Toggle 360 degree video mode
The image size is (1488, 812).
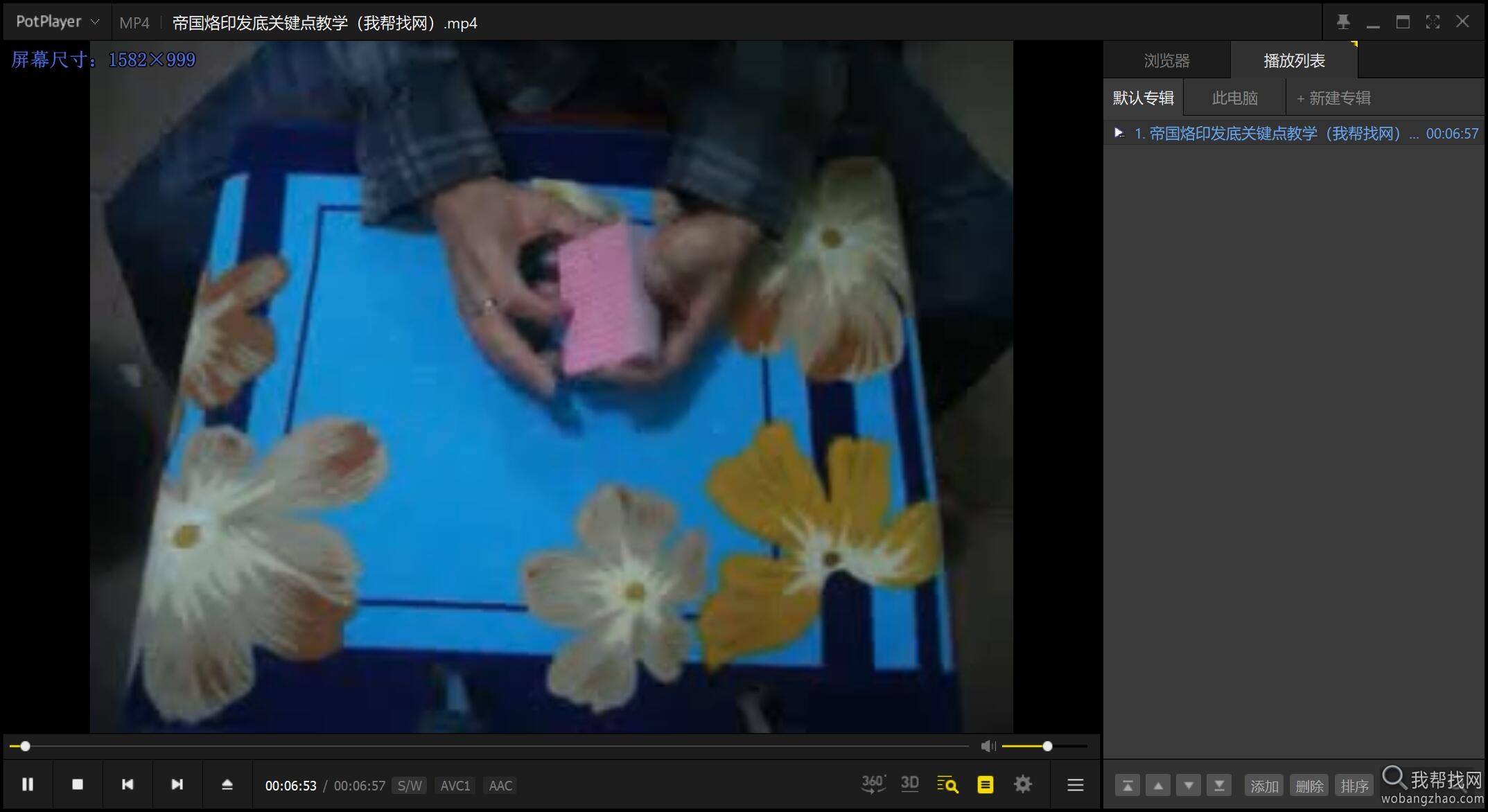[x=873, y=784]
